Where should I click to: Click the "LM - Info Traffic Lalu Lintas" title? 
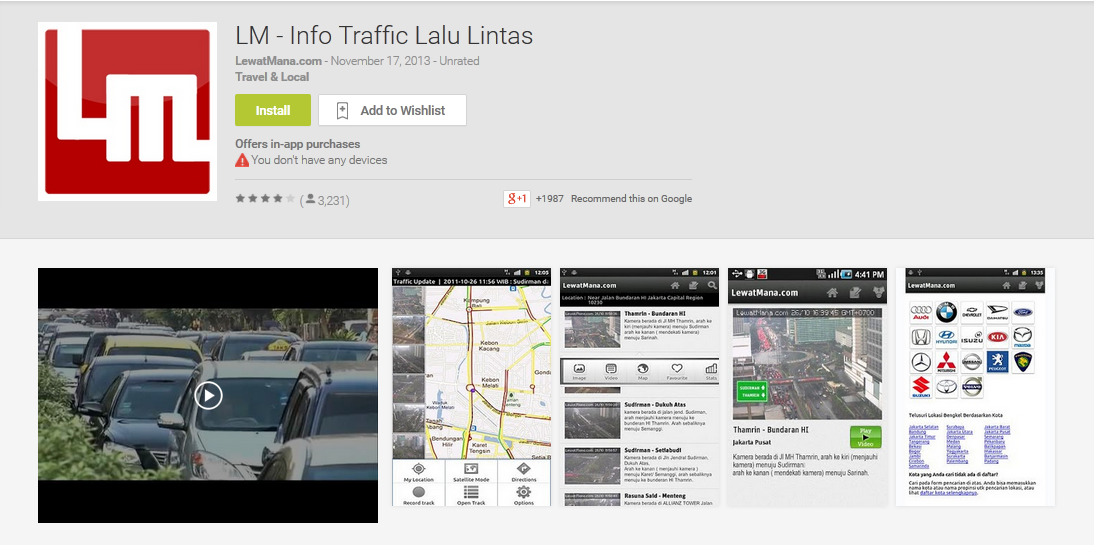(x=384, y=35)
